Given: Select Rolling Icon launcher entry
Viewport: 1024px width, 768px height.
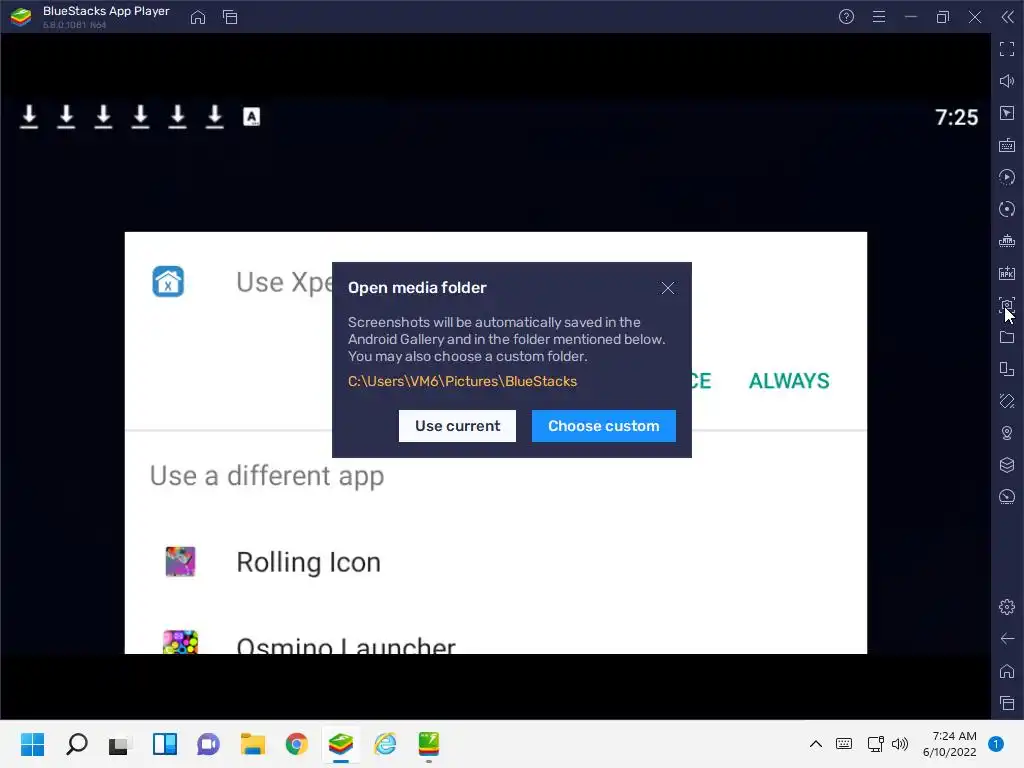Looking at the screenshot, I should 496,562.
